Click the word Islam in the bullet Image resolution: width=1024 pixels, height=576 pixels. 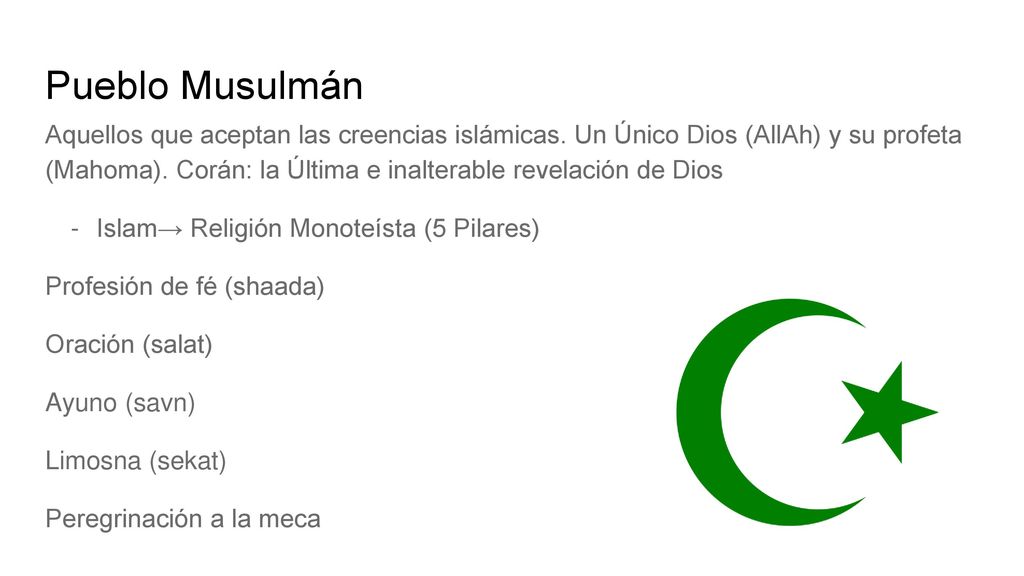tap(127, 229)
